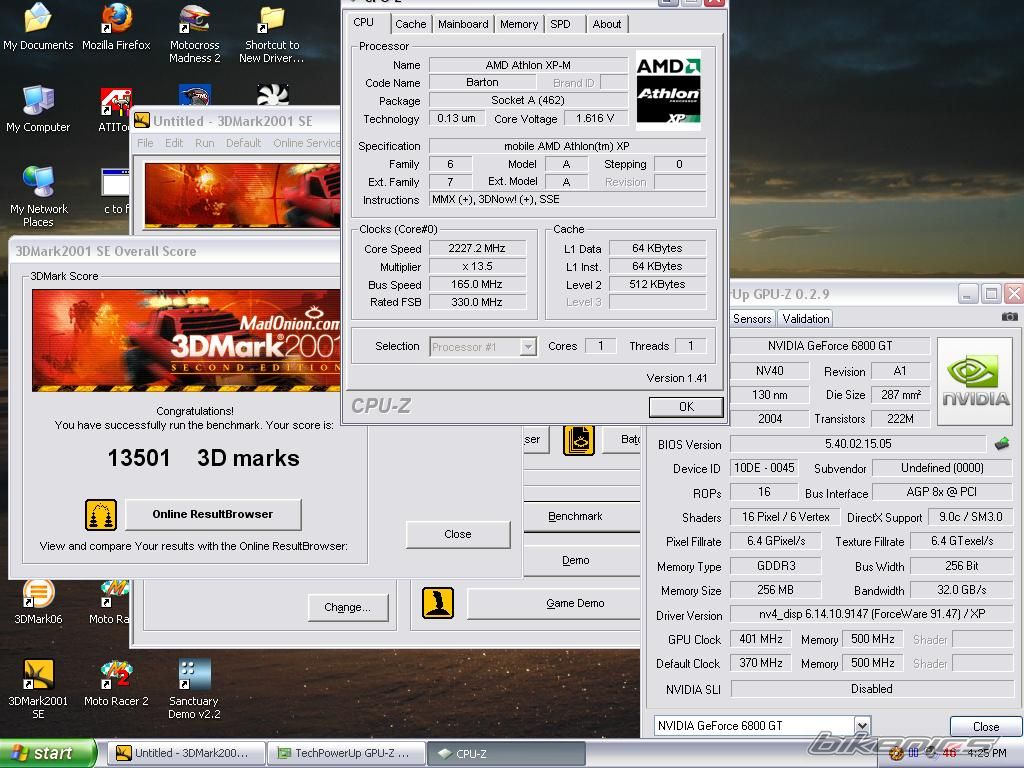Switch to GPU-Z Sensors tab
Image resolution: width=1024 pixels, height=768 pixels.
click(752, 319)
